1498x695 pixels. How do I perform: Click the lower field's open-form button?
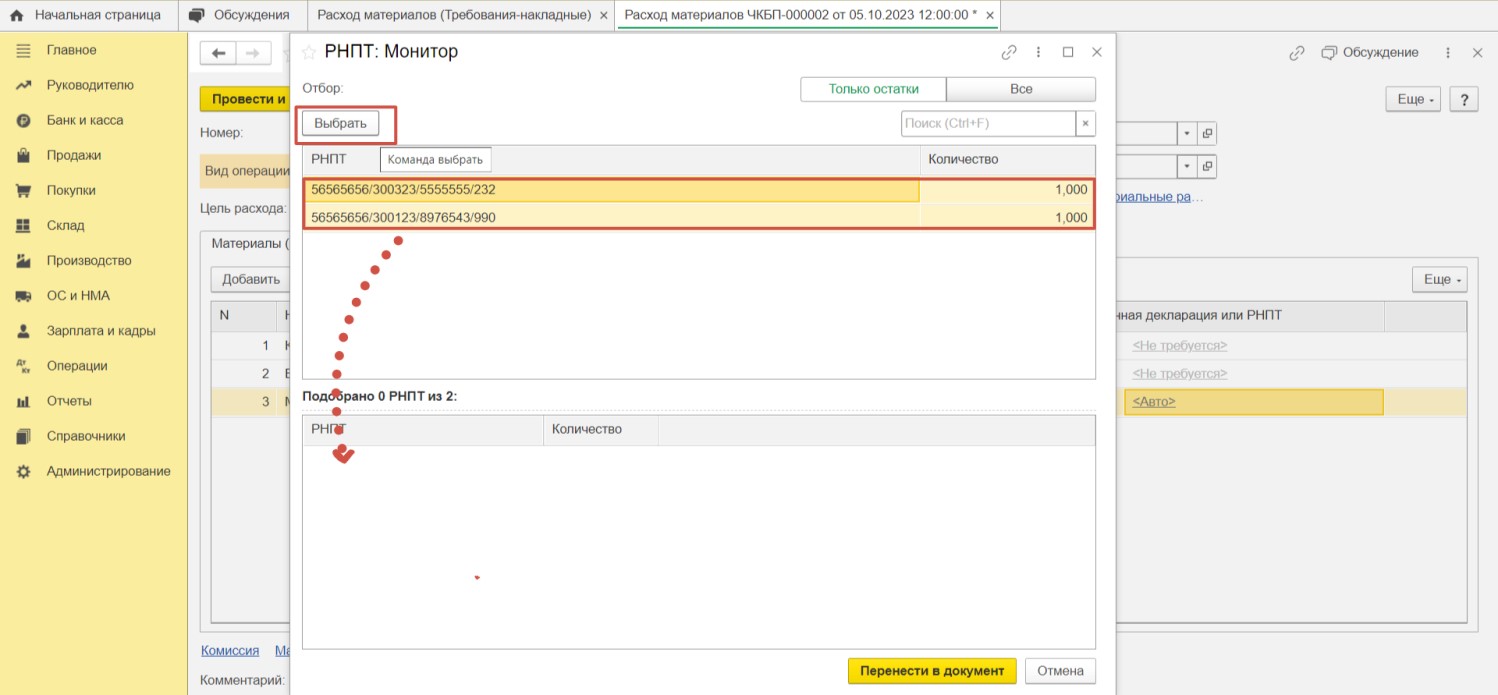(x=1207, y=167)
